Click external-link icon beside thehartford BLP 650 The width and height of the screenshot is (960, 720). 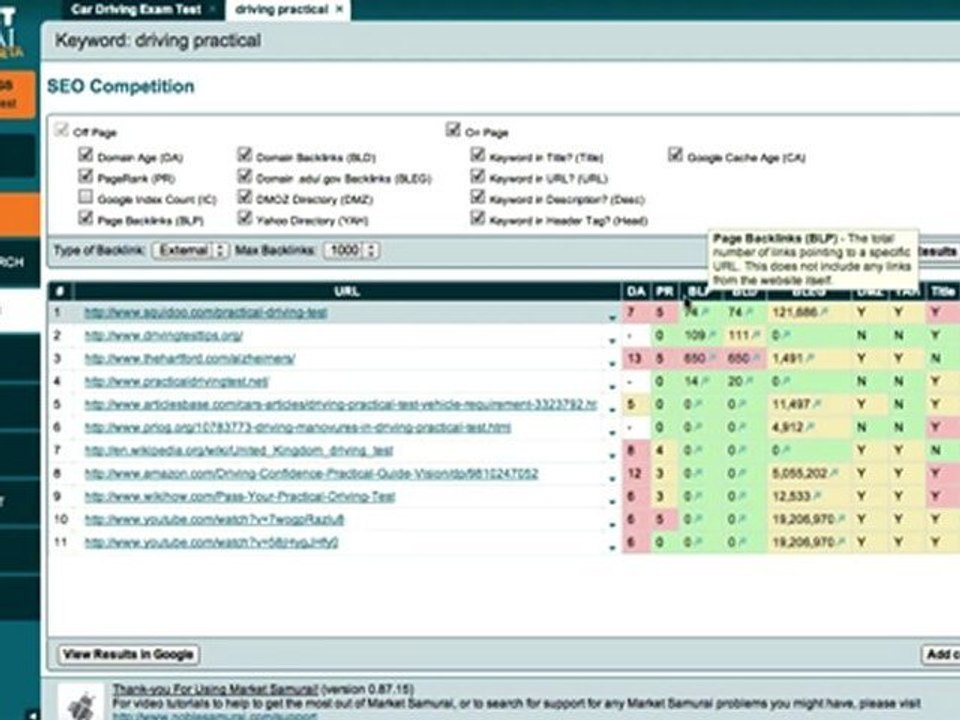tap(711, 358)
